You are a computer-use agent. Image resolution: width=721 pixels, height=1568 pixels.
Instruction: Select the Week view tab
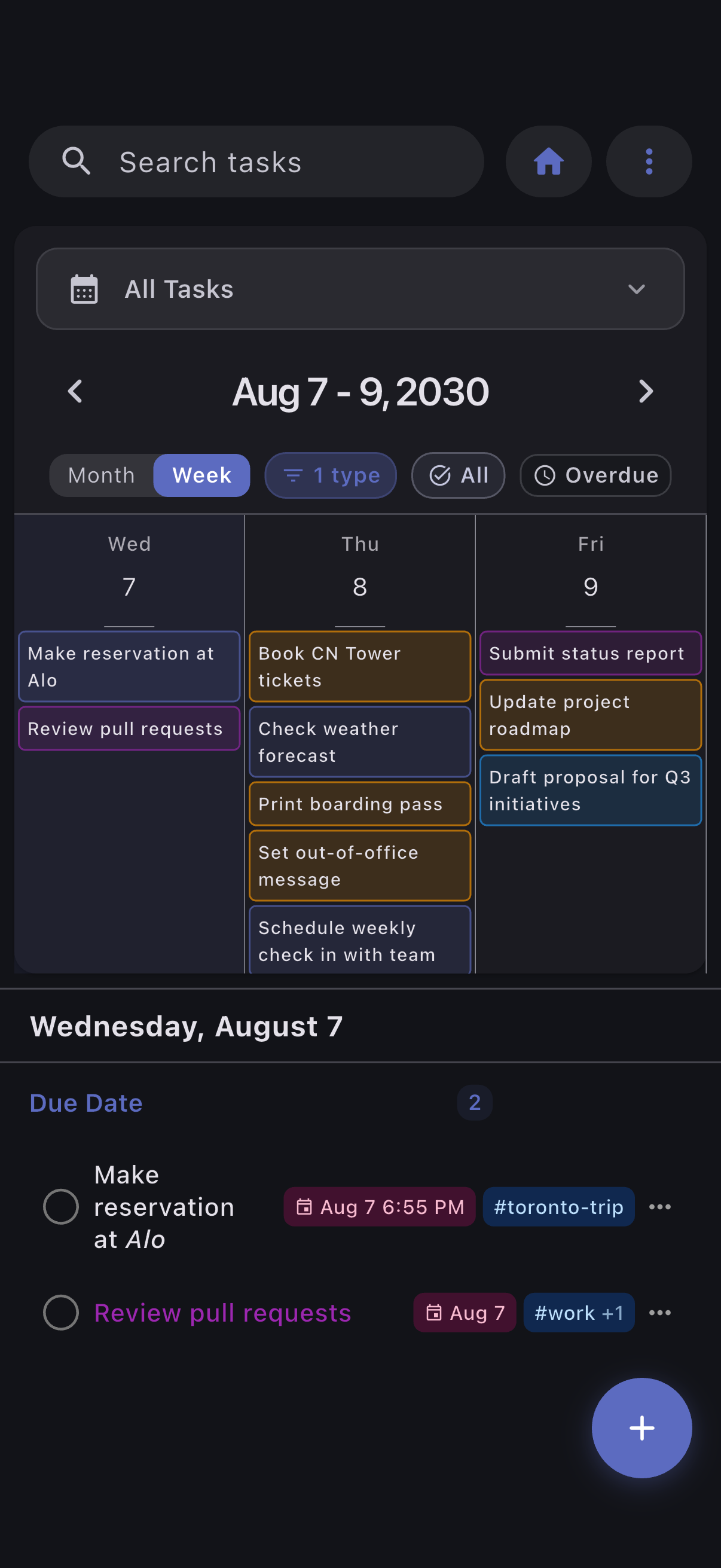[201, 475]
